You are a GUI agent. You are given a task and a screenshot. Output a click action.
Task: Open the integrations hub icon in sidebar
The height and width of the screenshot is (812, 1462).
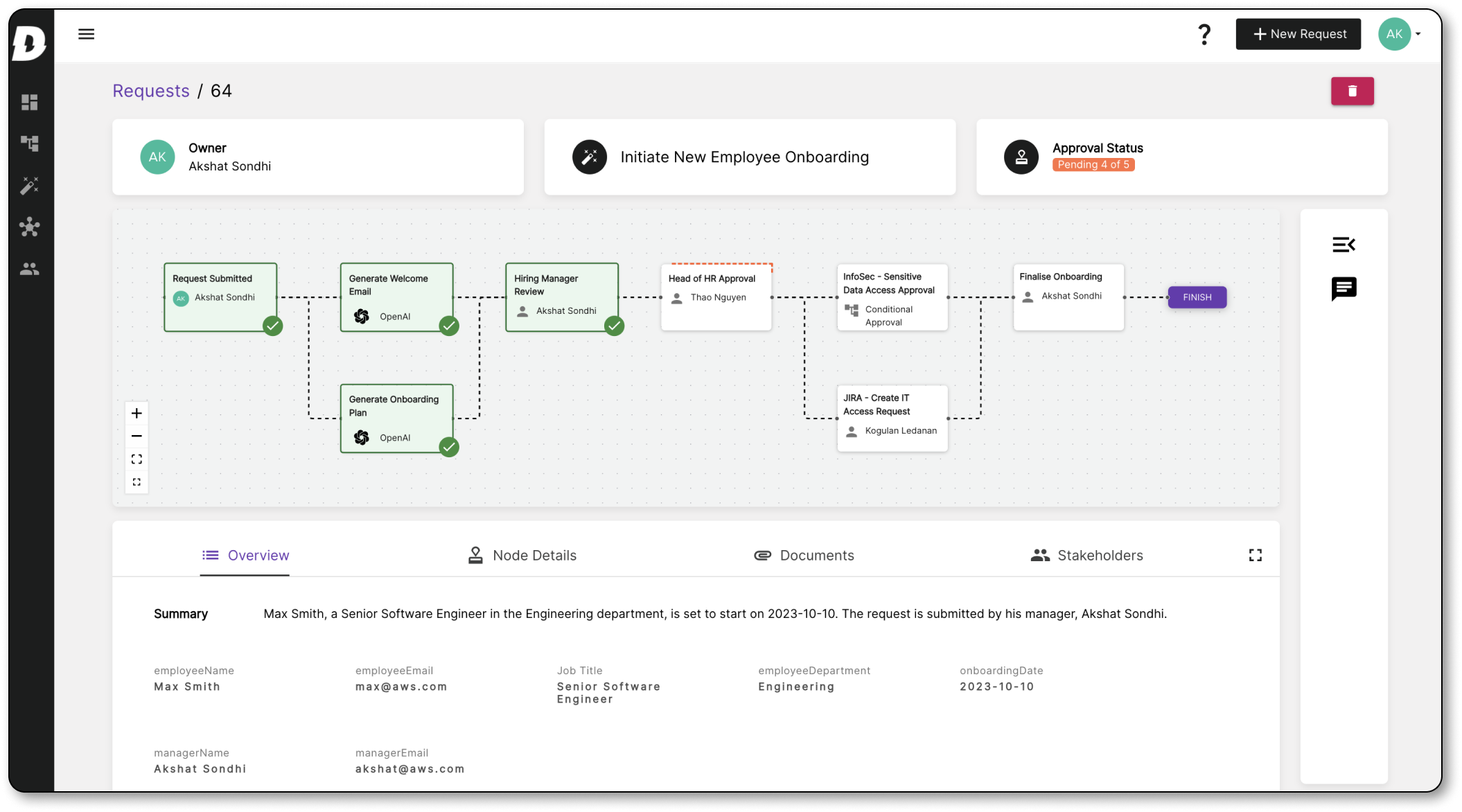(30, 227)
